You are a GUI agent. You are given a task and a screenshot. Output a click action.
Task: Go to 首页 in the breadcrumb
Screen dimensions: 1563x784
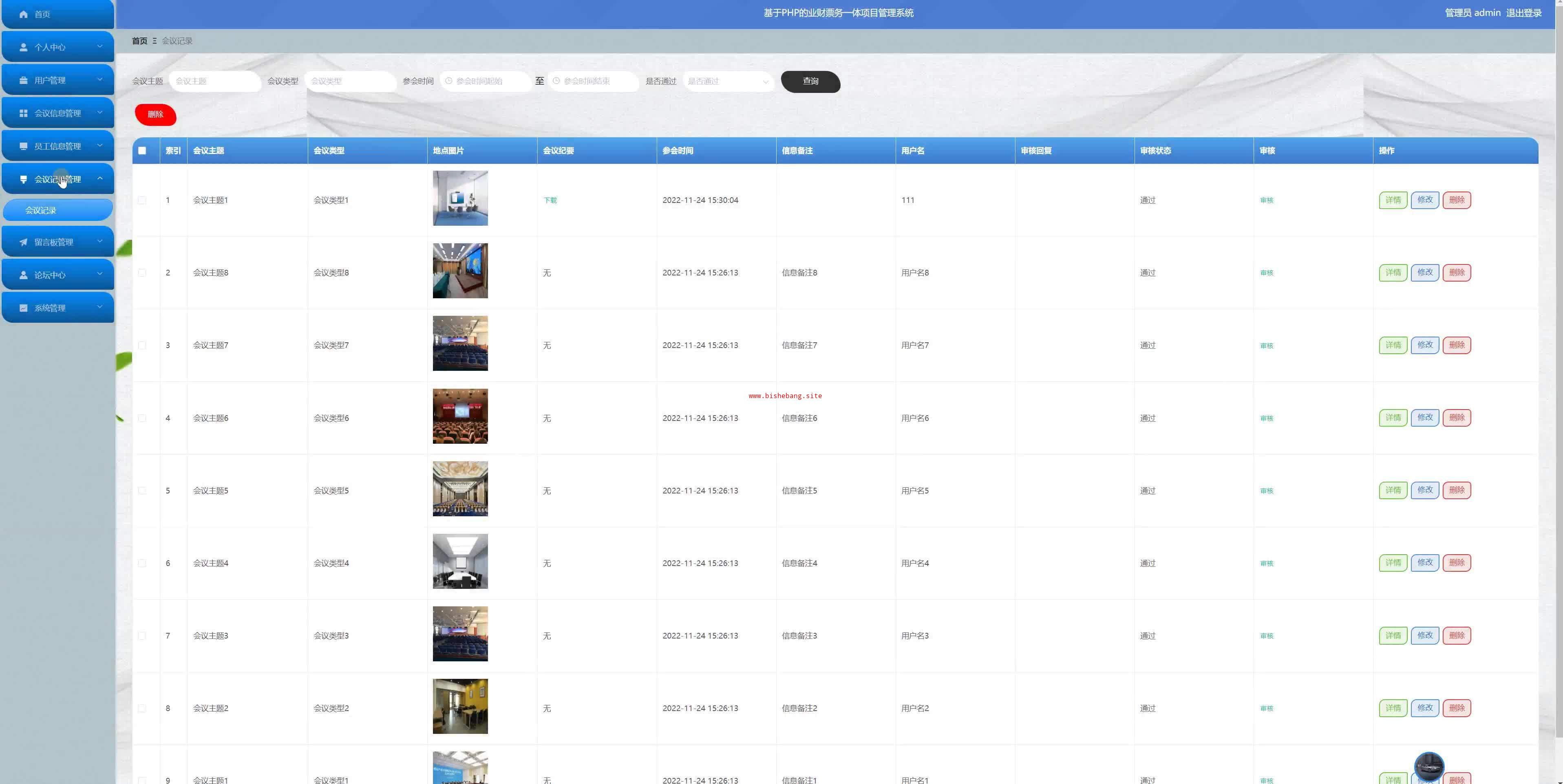click(139, 41)
